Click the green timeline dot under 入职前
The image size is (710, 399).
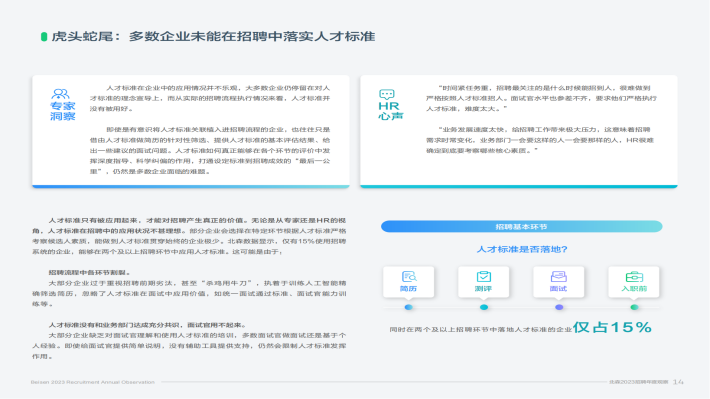[x=634, y=307]
